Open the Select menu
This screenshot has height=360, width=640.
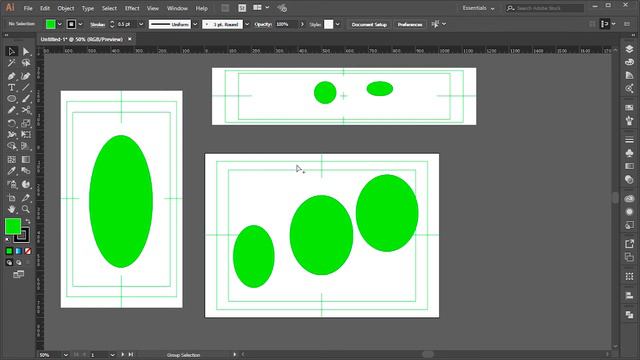pos(109,8)
